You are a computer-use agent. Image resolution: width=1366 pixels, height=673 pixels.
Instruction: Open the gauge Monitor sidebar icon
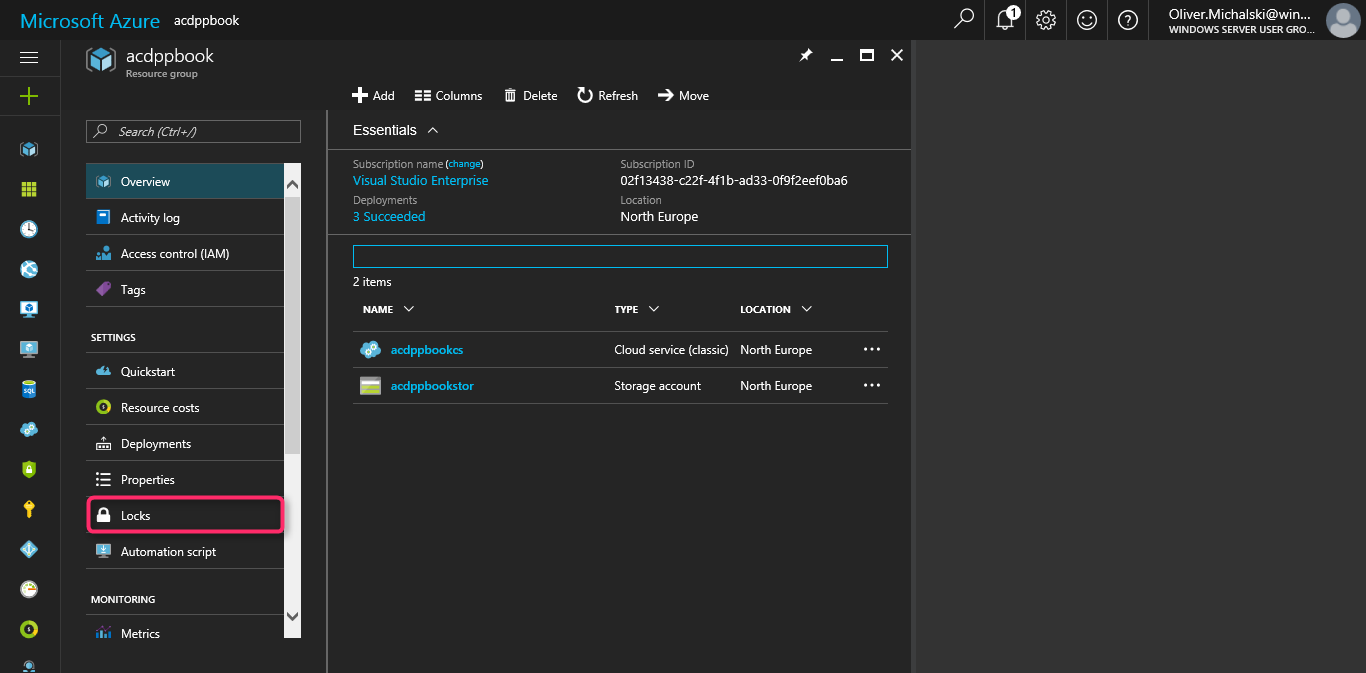[29, 589]
